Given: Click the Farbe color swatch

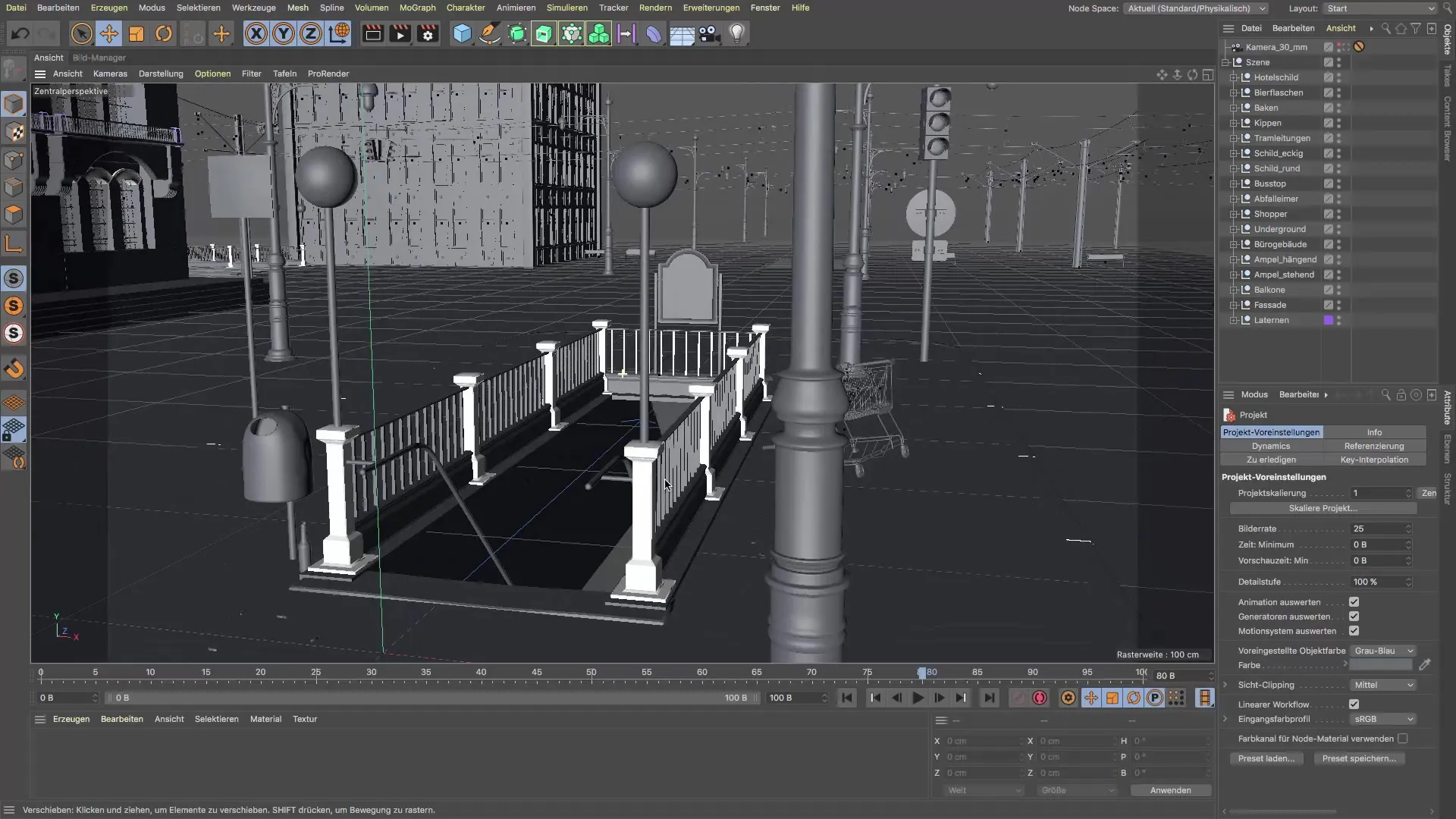Looking at the screenshot, I should [1380, 665].
